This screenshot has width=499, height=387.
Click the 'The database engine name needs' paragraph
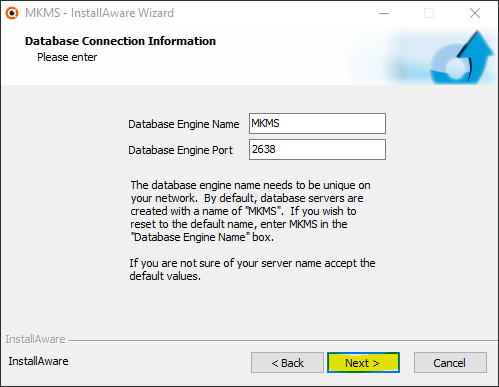[x=250, y=211]
